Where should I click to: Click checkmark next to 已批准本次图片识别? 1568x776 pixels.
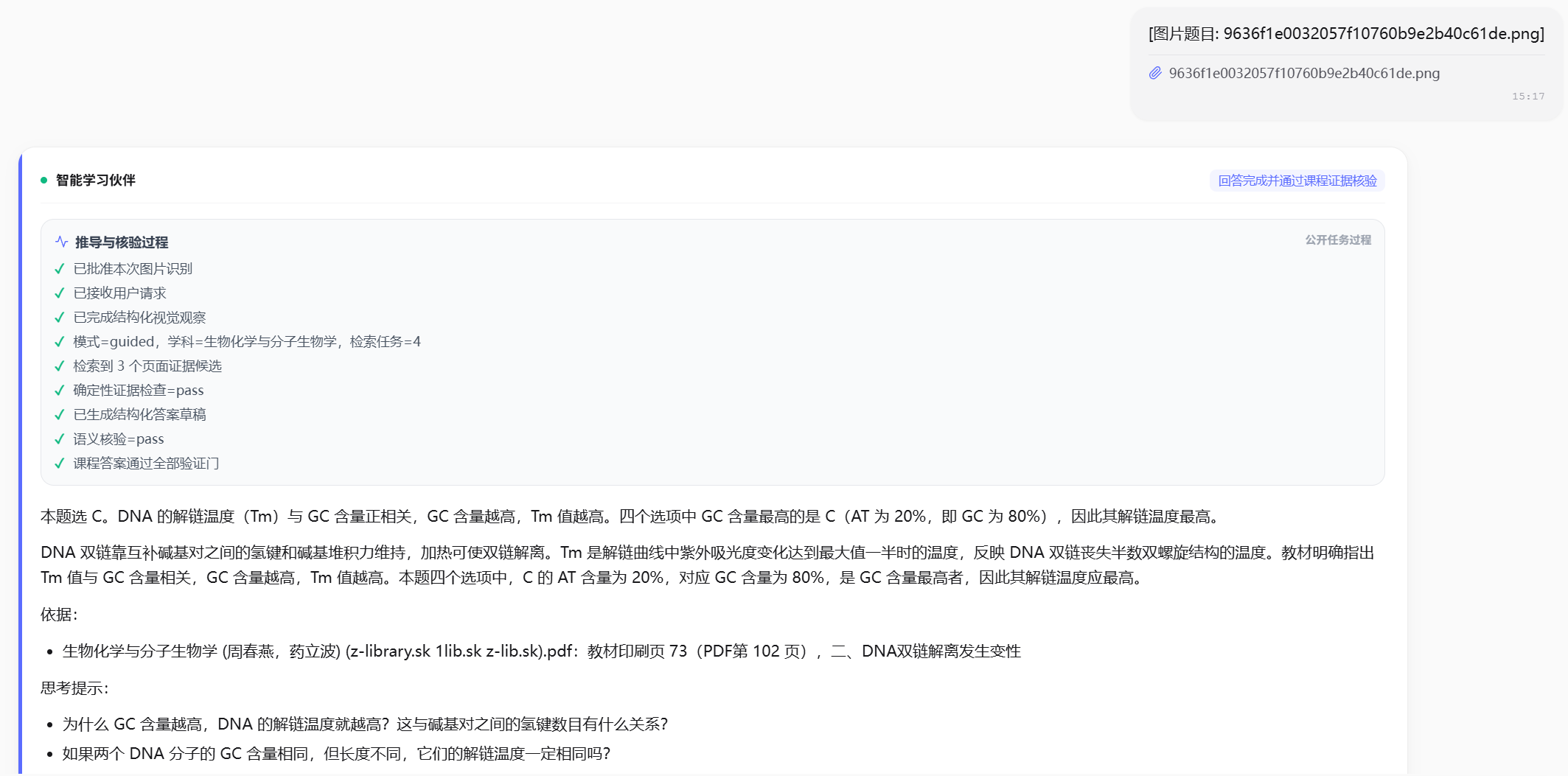(x=60, y=269)
